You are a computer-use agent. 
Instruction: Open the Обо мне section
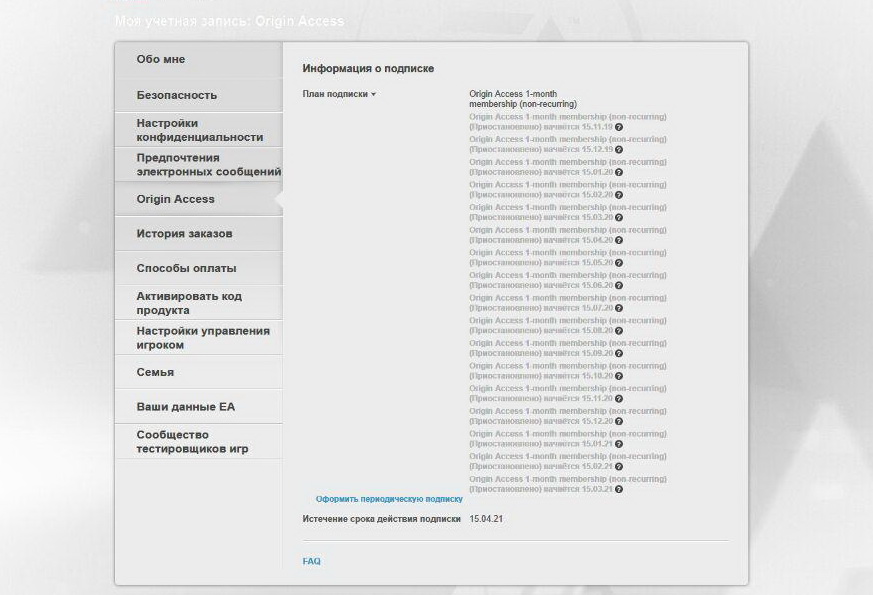[x=199, y=60]
